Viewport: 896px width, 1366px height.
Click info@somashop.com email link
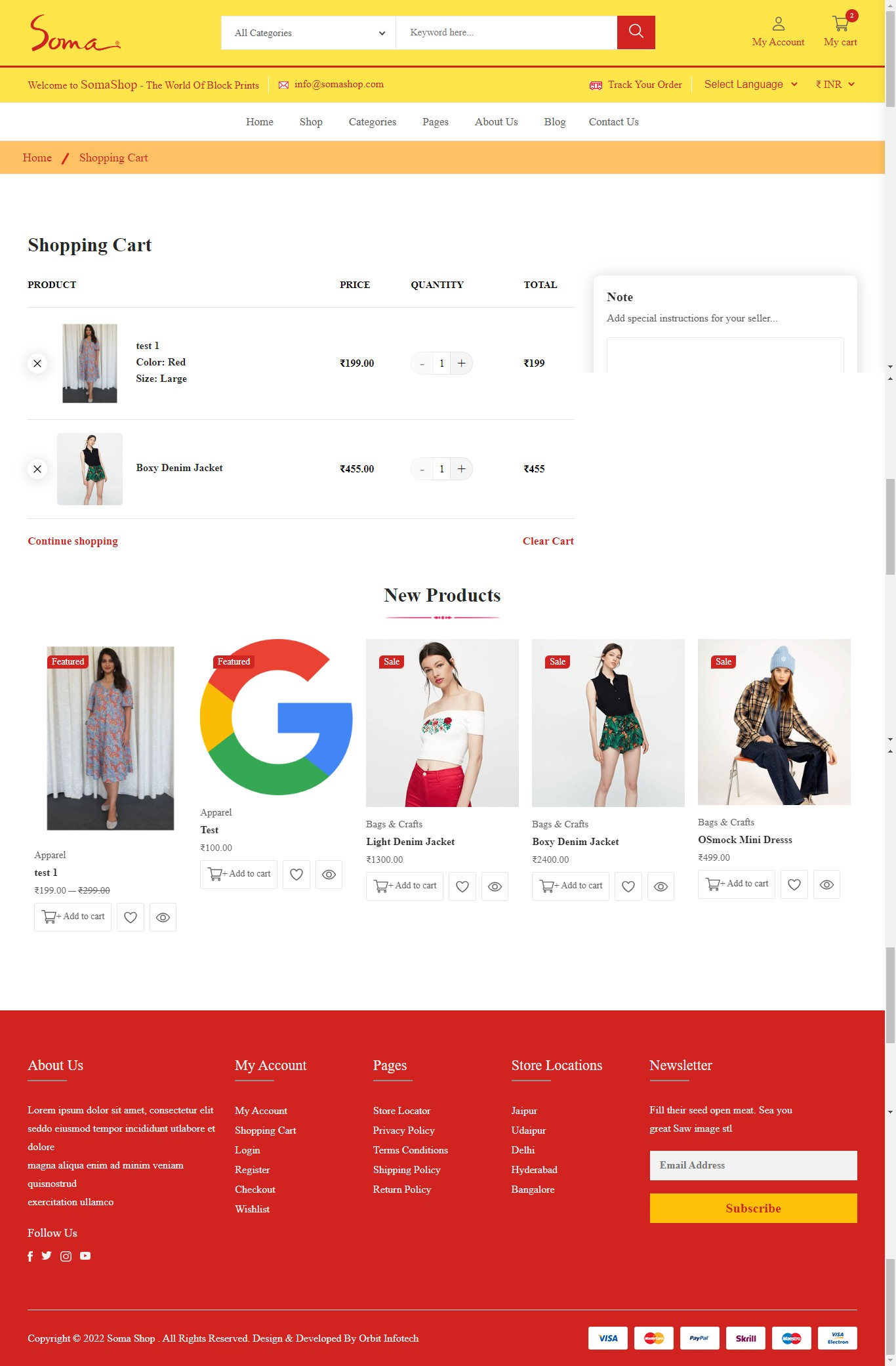(339, 85)
